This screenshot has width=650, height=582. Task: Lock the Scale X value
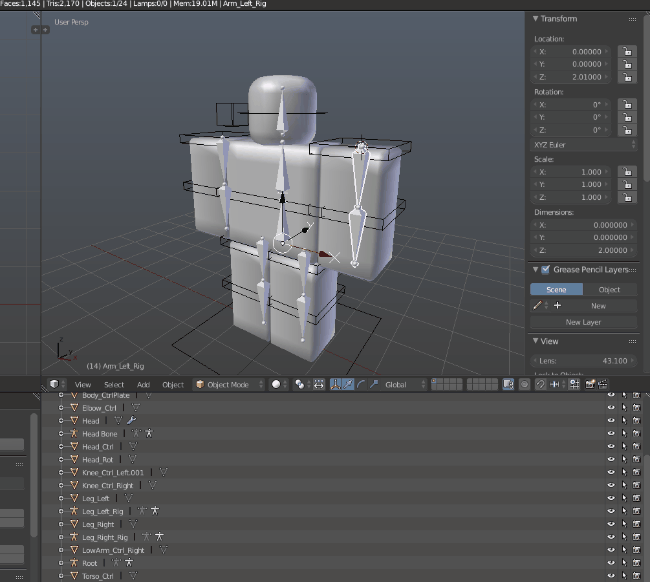627,172
